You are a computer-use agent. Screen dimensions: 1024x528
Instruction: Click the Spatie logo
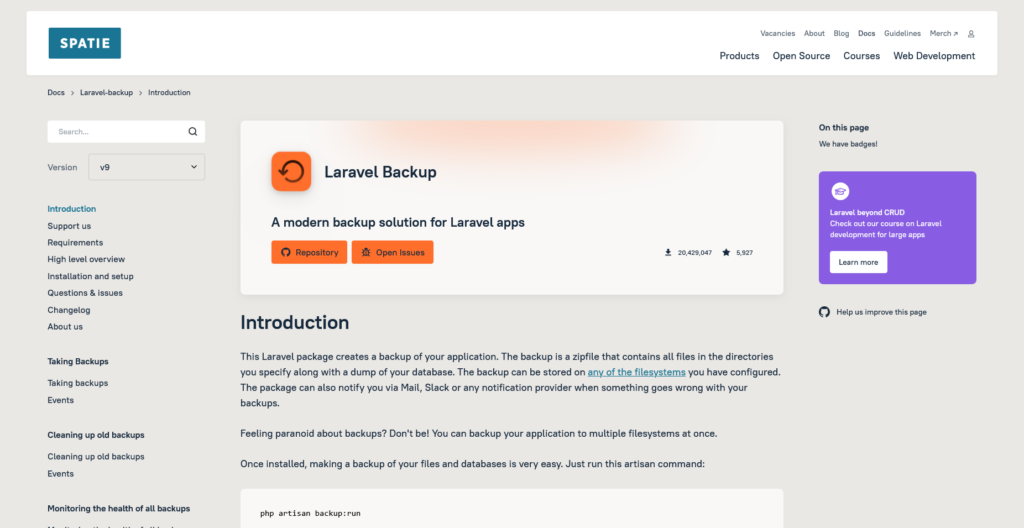point(84,43)
